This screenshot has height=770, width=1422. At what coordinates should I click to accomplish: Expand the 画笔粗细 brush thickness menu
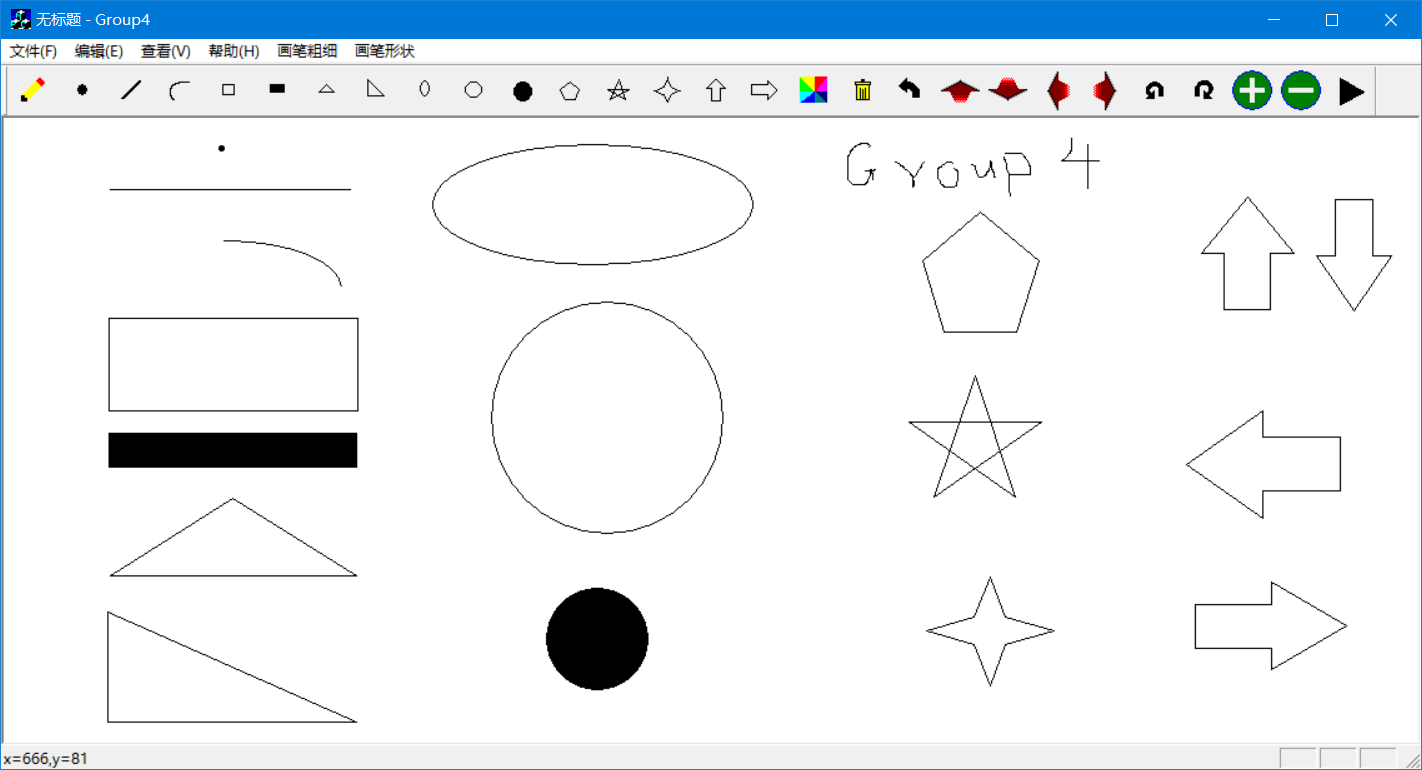point(307,51)
